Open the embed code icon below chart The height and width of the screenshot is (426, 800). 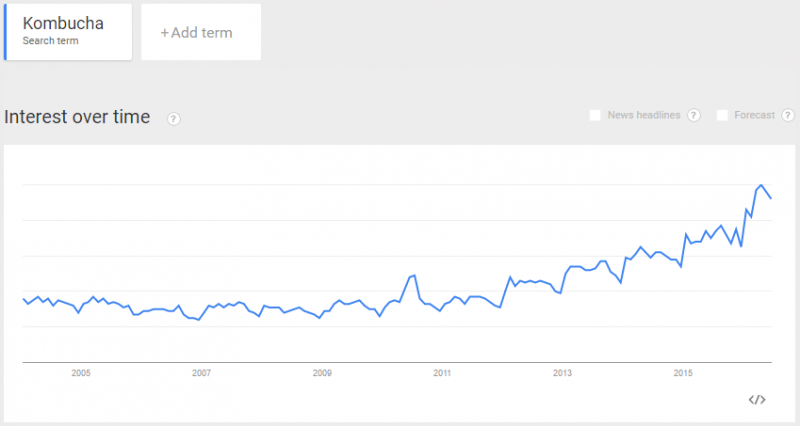pyautogui.click(x=757, y=400)
